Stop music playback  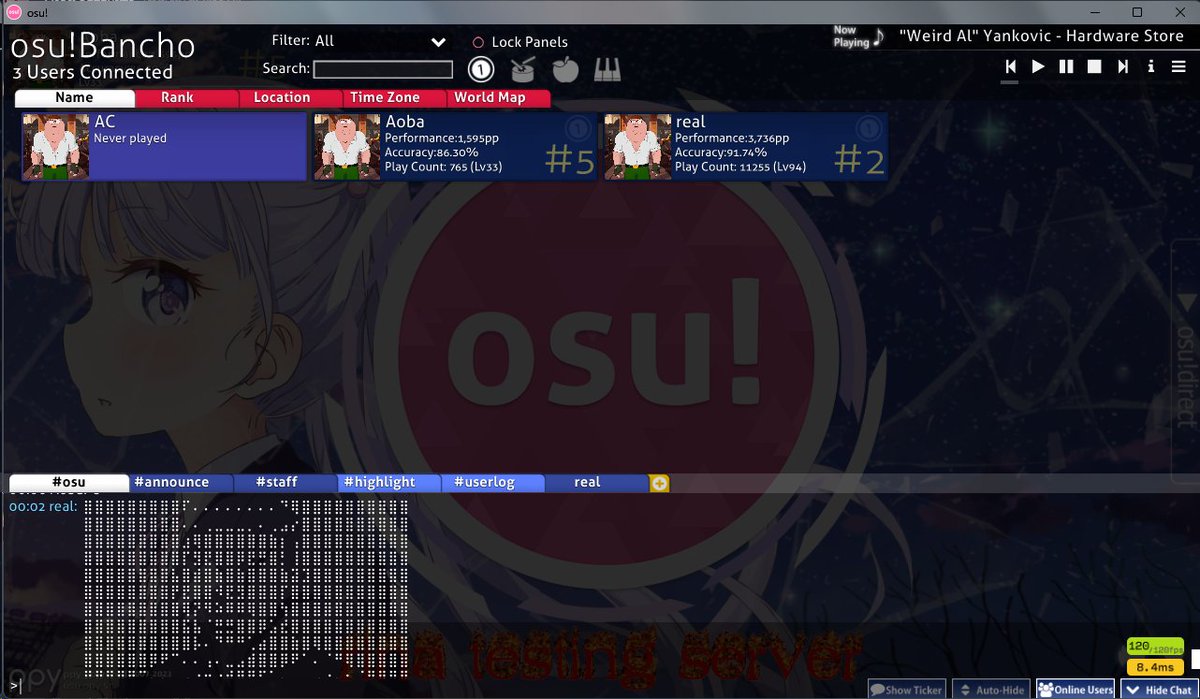(1094, 66)
